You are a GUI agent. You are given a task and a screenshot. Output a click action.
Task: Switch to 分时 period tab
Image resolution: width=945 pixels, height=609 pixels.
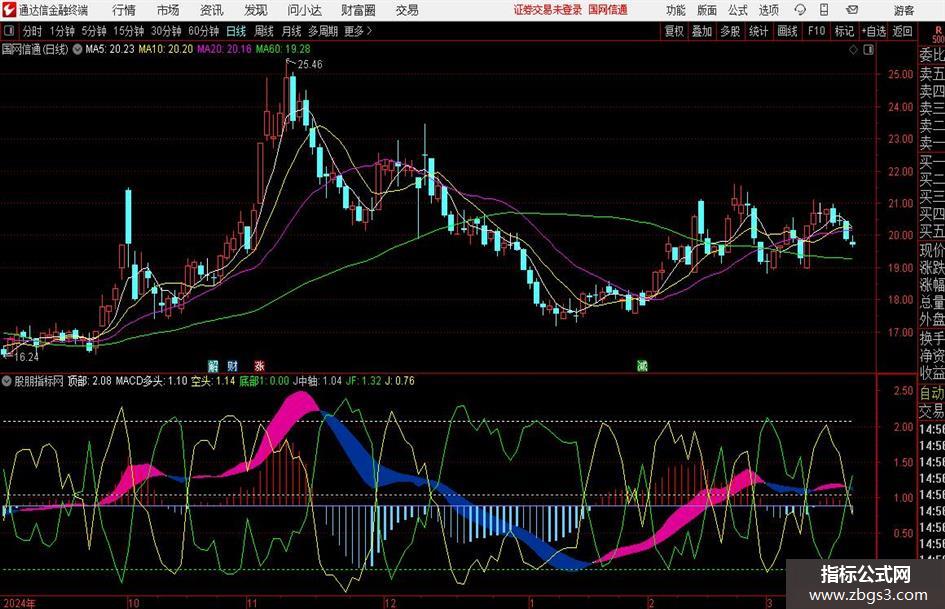coord(33,31)
